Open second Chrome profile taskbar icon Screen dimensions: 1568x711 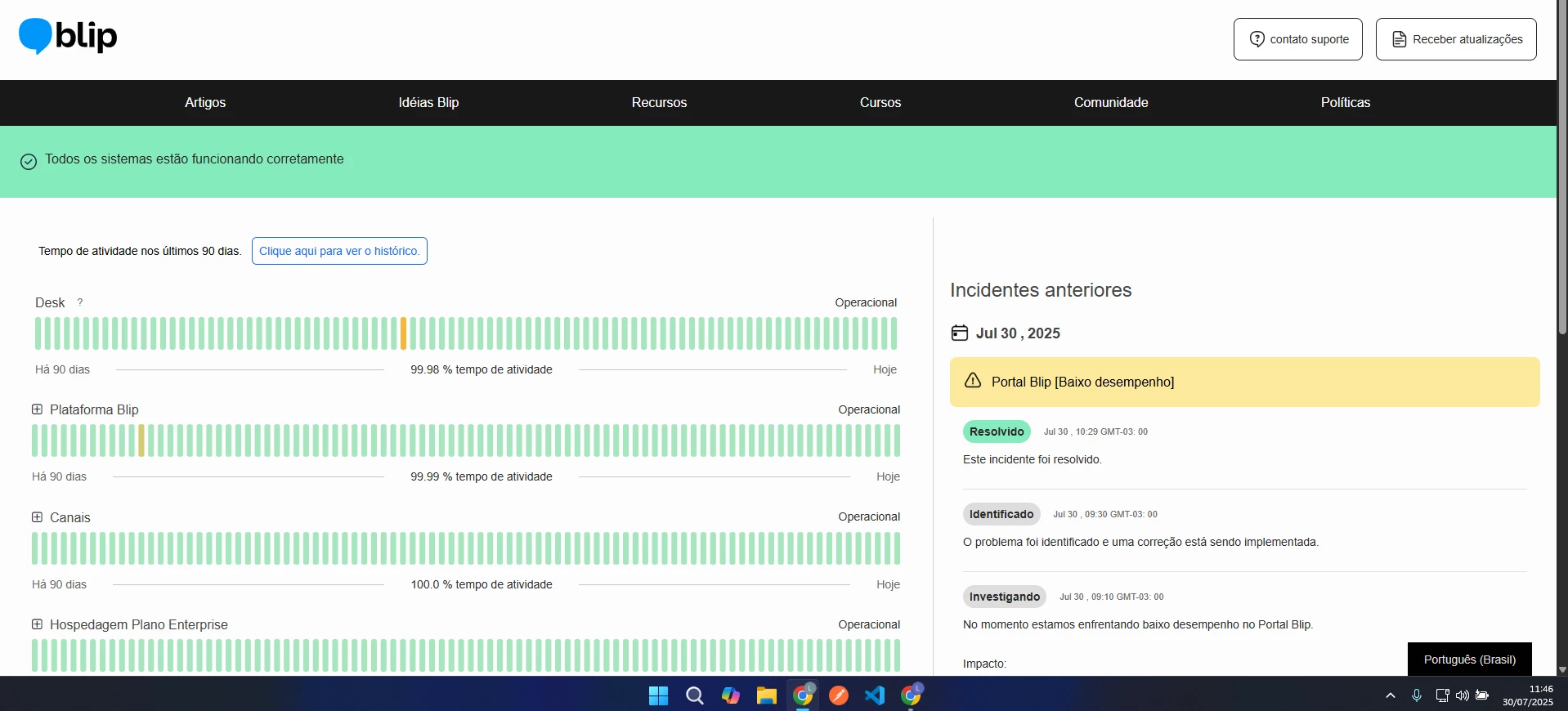[911, 695]
